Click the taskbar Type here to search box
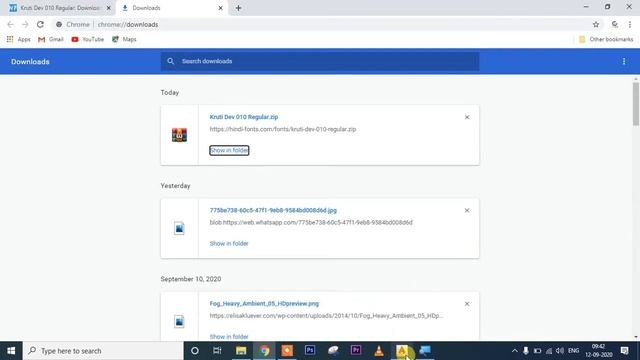The image size is (640, 360). [x=103, y=351]
